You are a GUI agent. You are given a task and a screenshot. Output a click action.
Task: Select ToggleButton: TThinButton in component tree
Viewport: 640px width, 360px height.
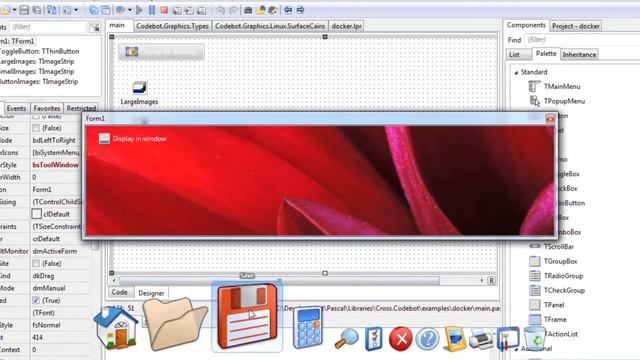(40, 51)
